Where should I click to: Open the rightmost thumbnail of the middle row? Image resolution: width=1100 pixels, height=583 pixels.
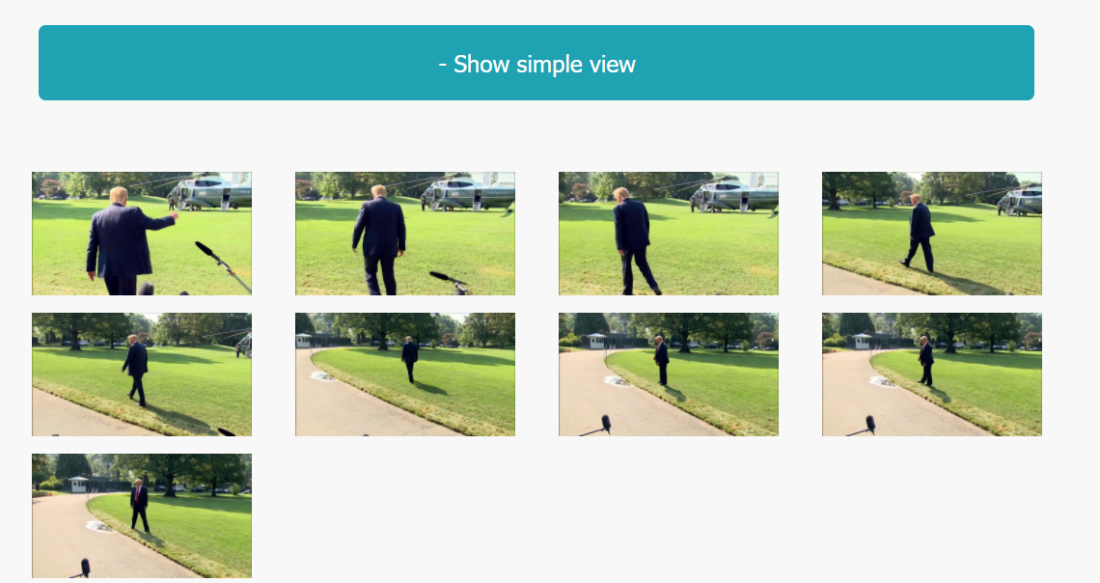pos(932,374)
